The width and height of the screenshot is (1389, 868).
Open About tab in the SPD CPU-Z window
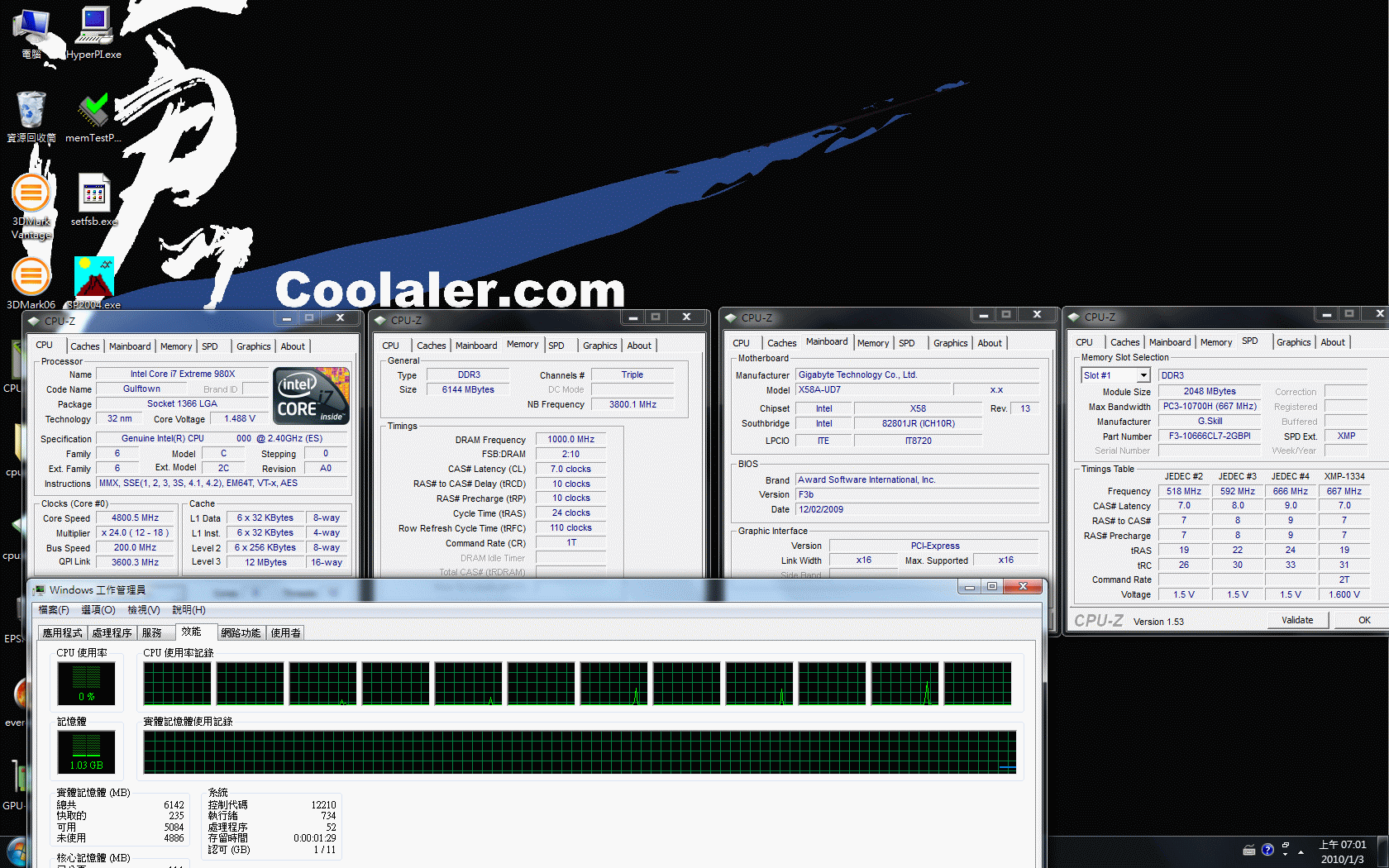[1332, 342]
